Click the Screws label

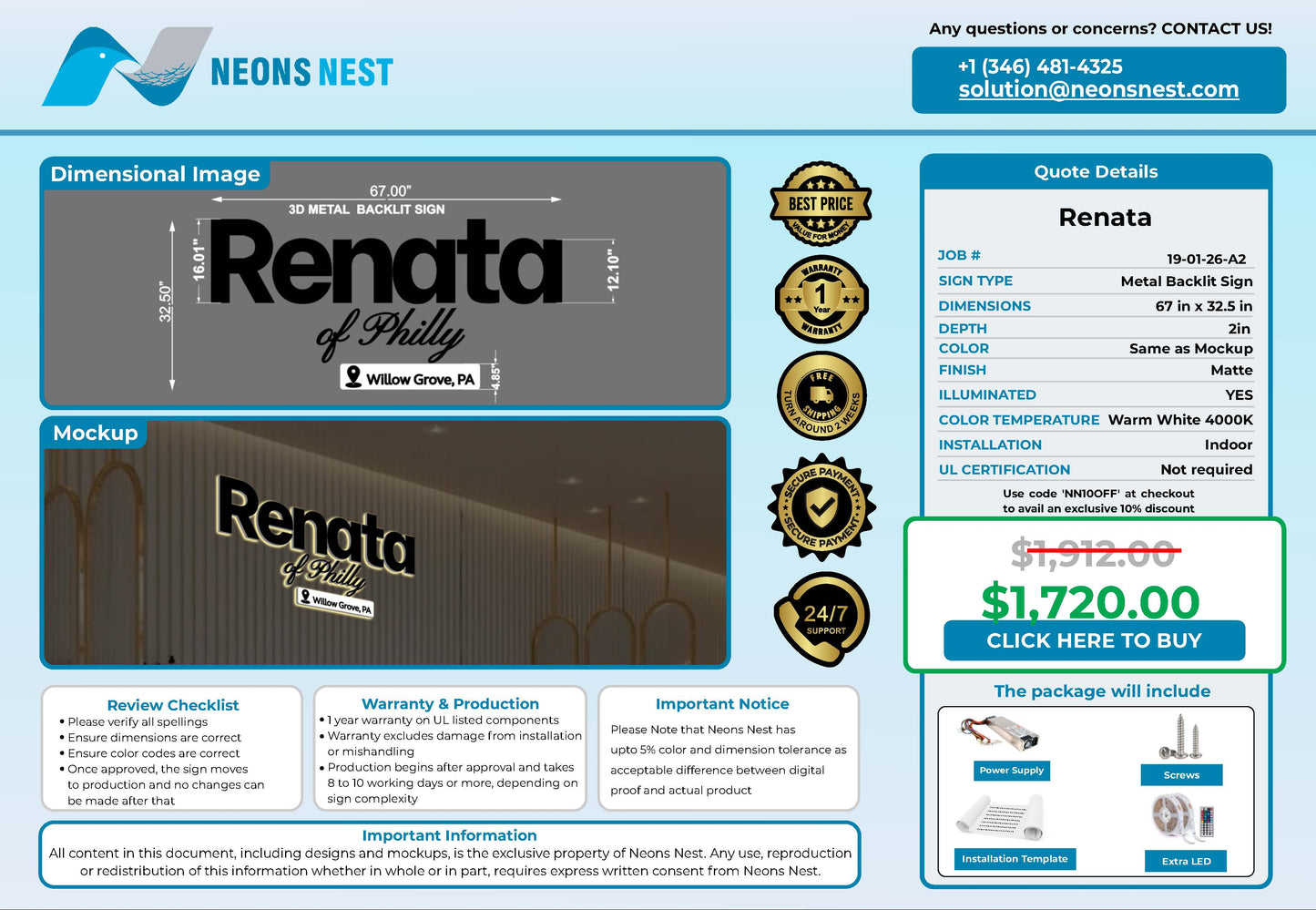1181,775
